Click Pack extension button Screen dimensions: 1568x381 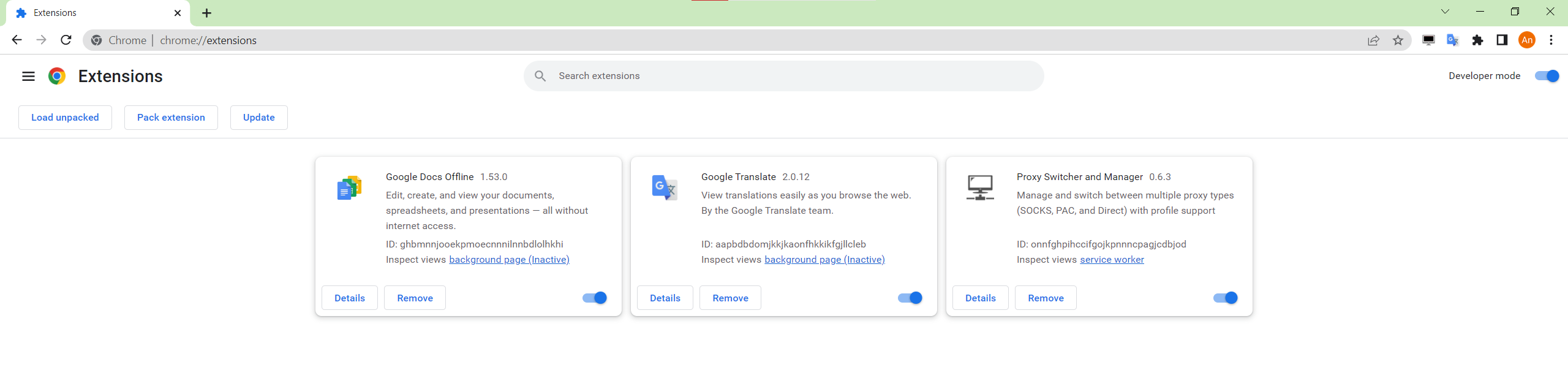click(x=171, y=118)
